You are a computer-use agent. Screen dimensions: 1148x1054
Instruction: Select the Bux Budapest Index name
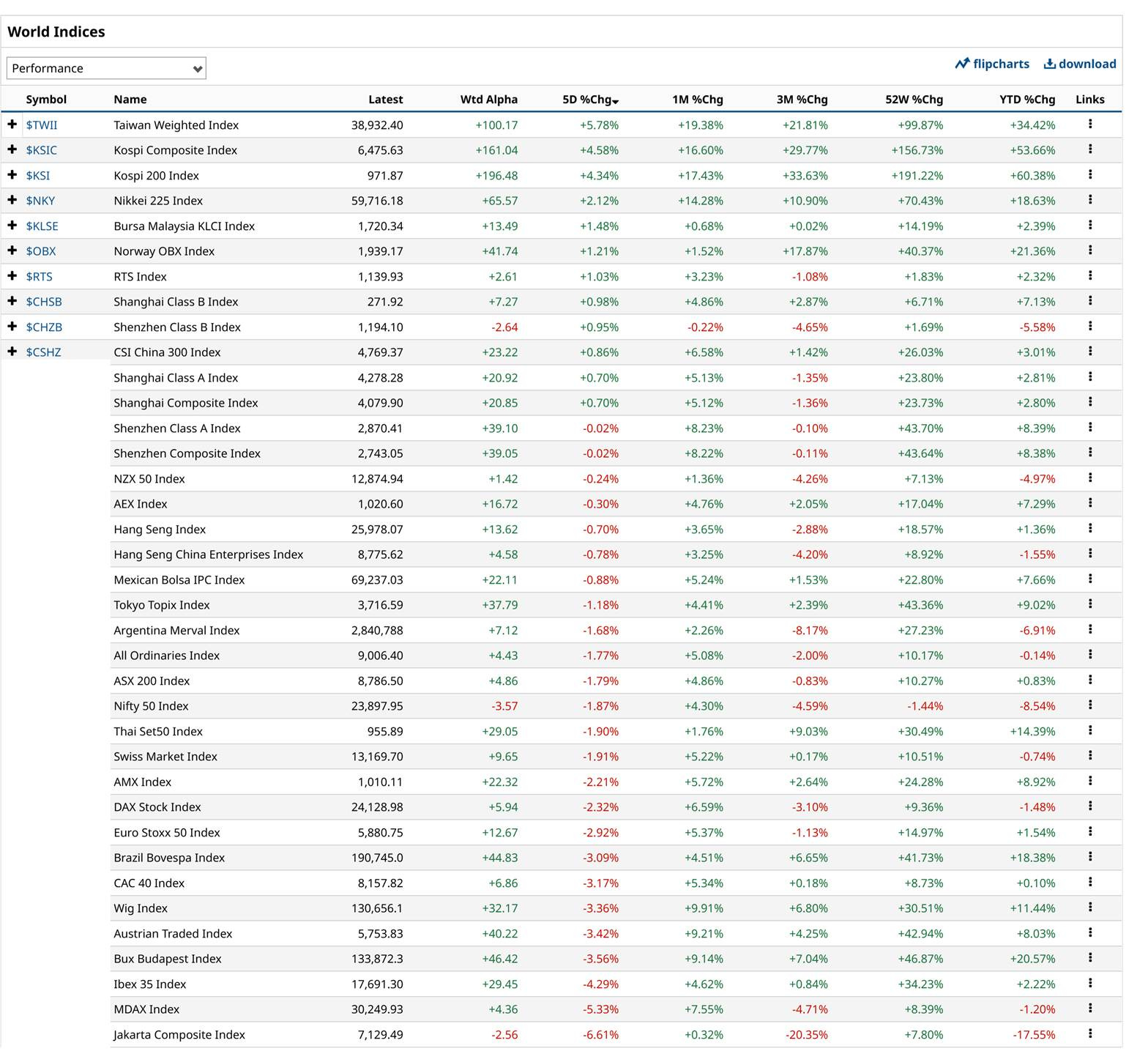(168, 959)
